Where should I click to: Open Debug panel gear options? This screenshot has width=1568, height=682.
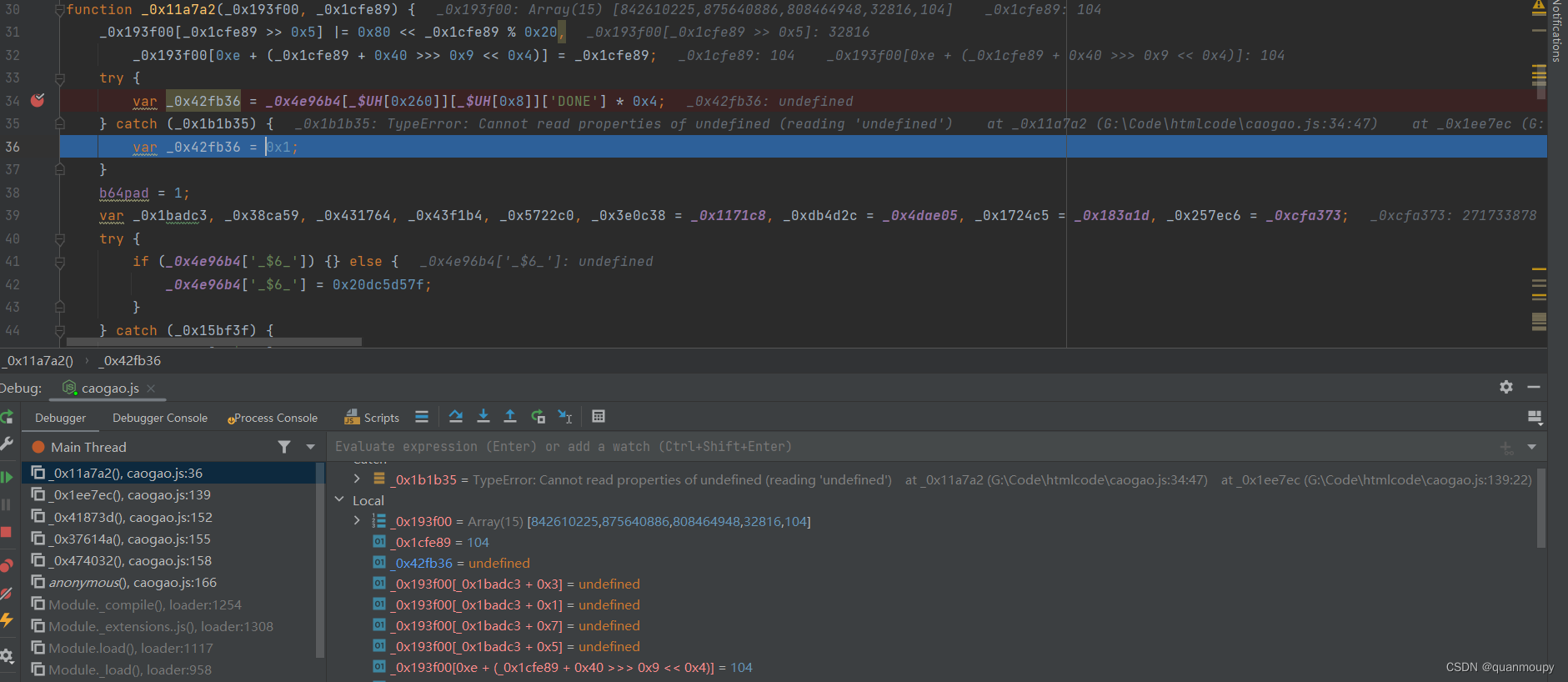[1506, 387]
